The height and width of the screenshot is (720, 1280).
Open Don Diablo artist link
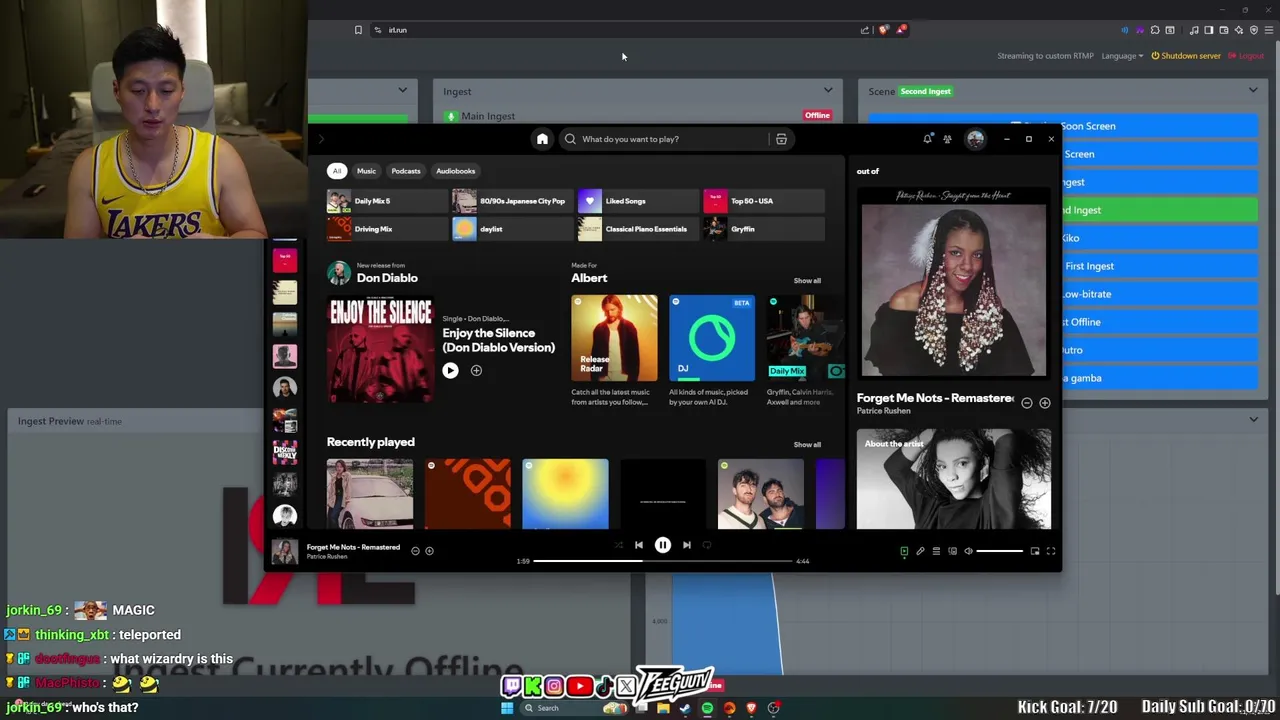[x=387, y=278]
